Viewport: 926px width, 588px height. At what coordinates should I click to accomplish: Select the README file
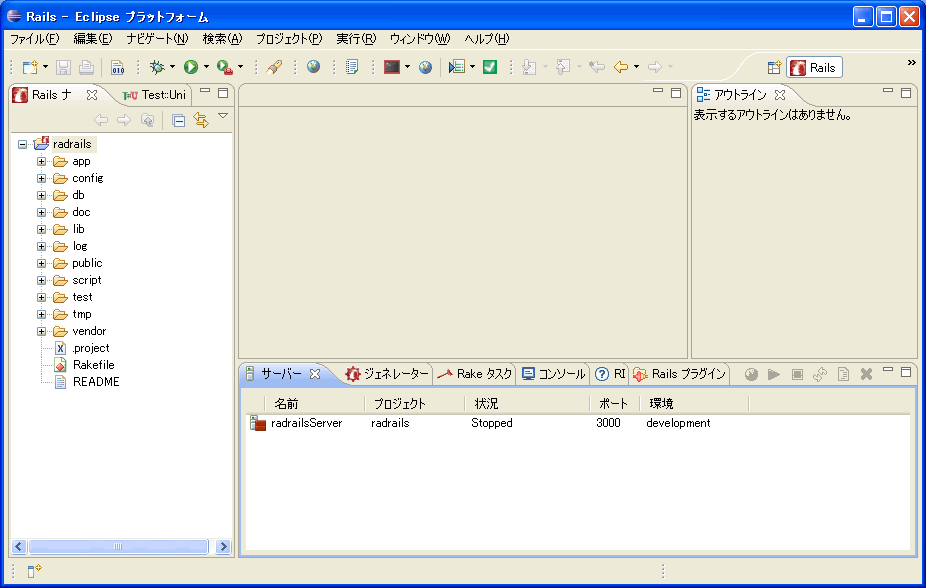click(96, 382)
